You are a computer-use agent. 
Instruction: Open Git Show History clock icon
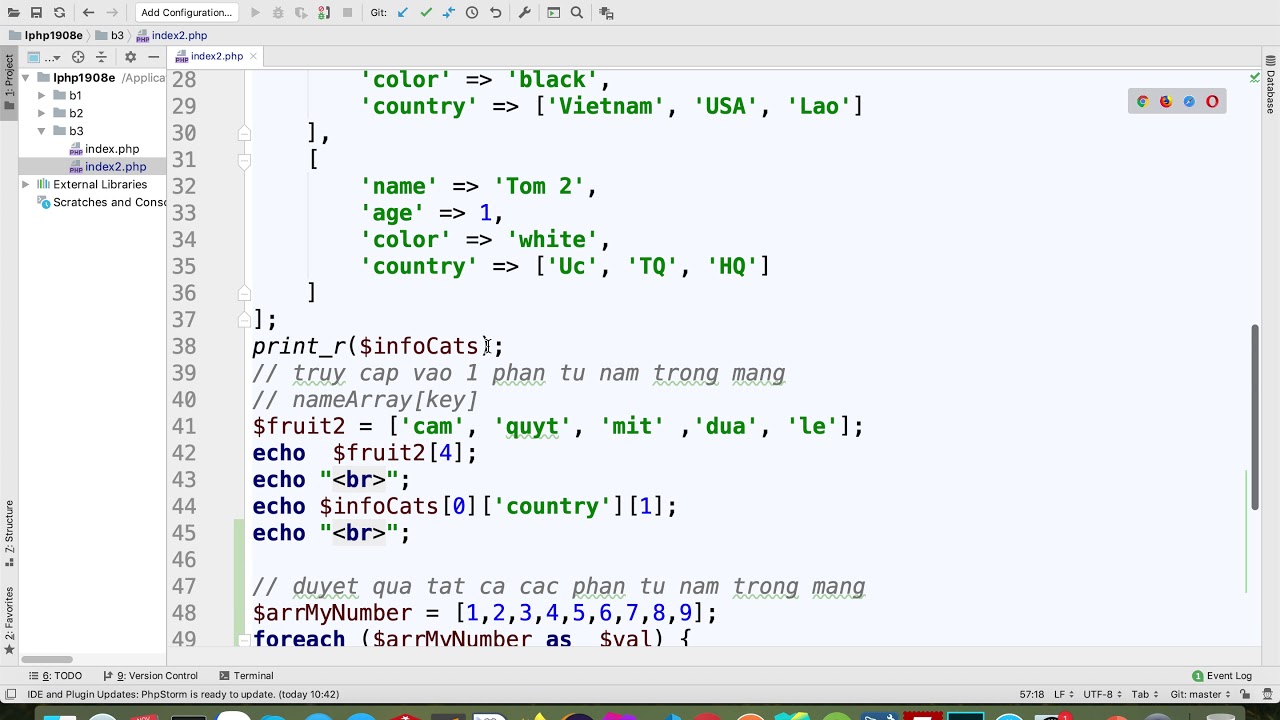[x=472, y=13]
